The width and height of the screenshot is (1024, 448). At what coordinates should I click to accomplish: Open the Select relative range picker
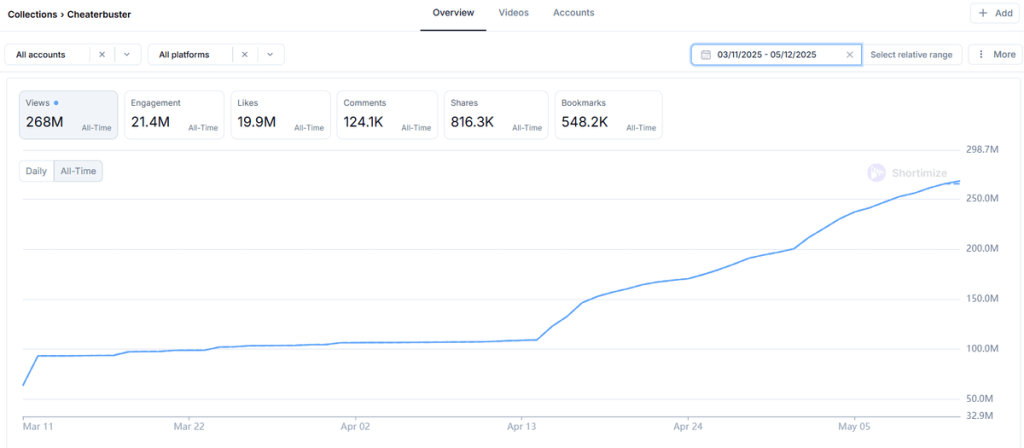[911, 55]
